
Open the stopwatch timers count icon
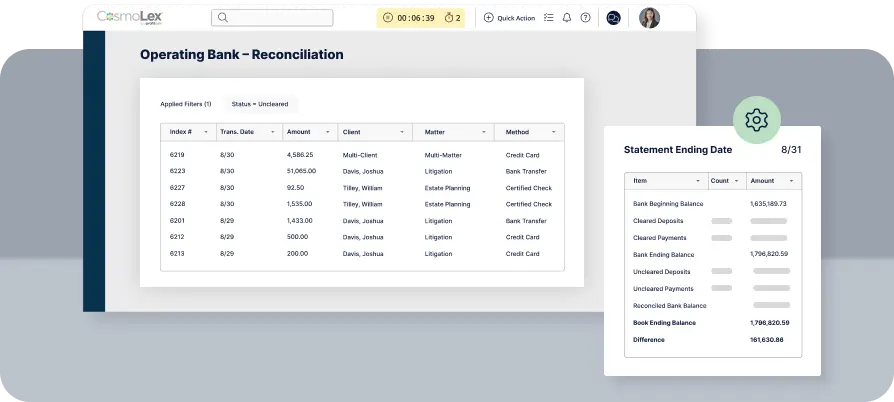[447, 18]
